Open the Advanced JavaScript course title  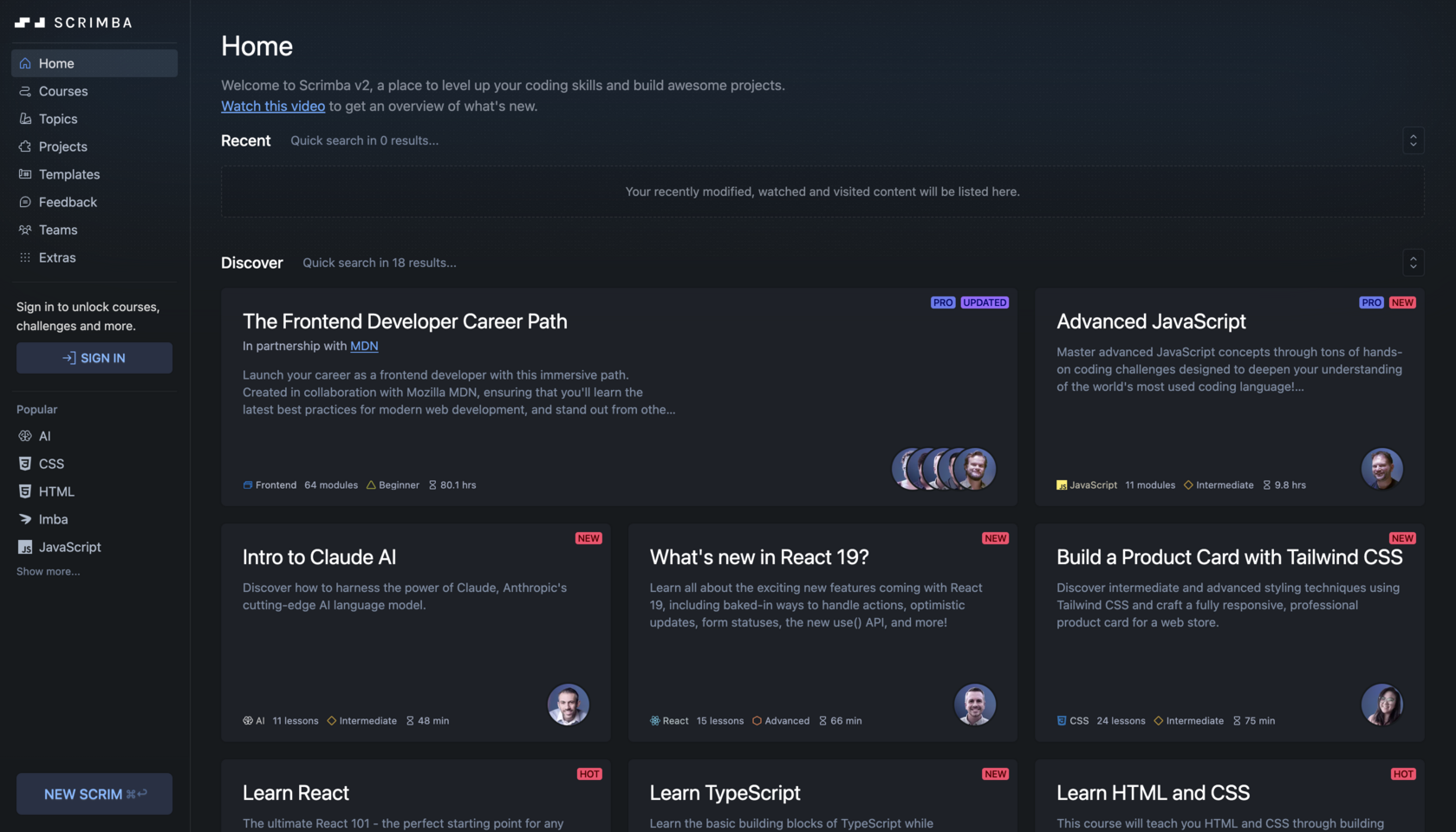pos(1151,322)
